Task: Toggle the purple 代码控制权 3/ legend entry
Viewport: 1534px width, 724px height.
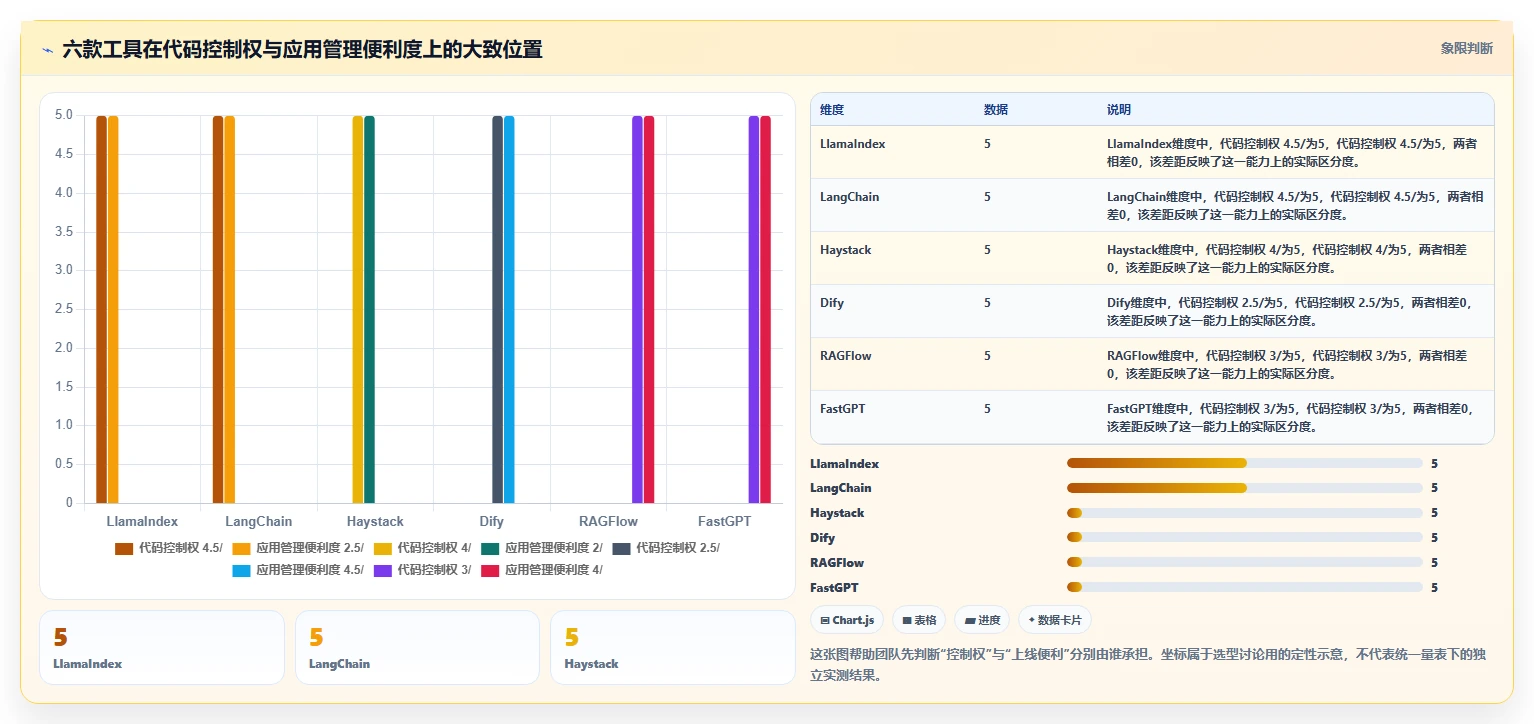Action: click(422, 570)
